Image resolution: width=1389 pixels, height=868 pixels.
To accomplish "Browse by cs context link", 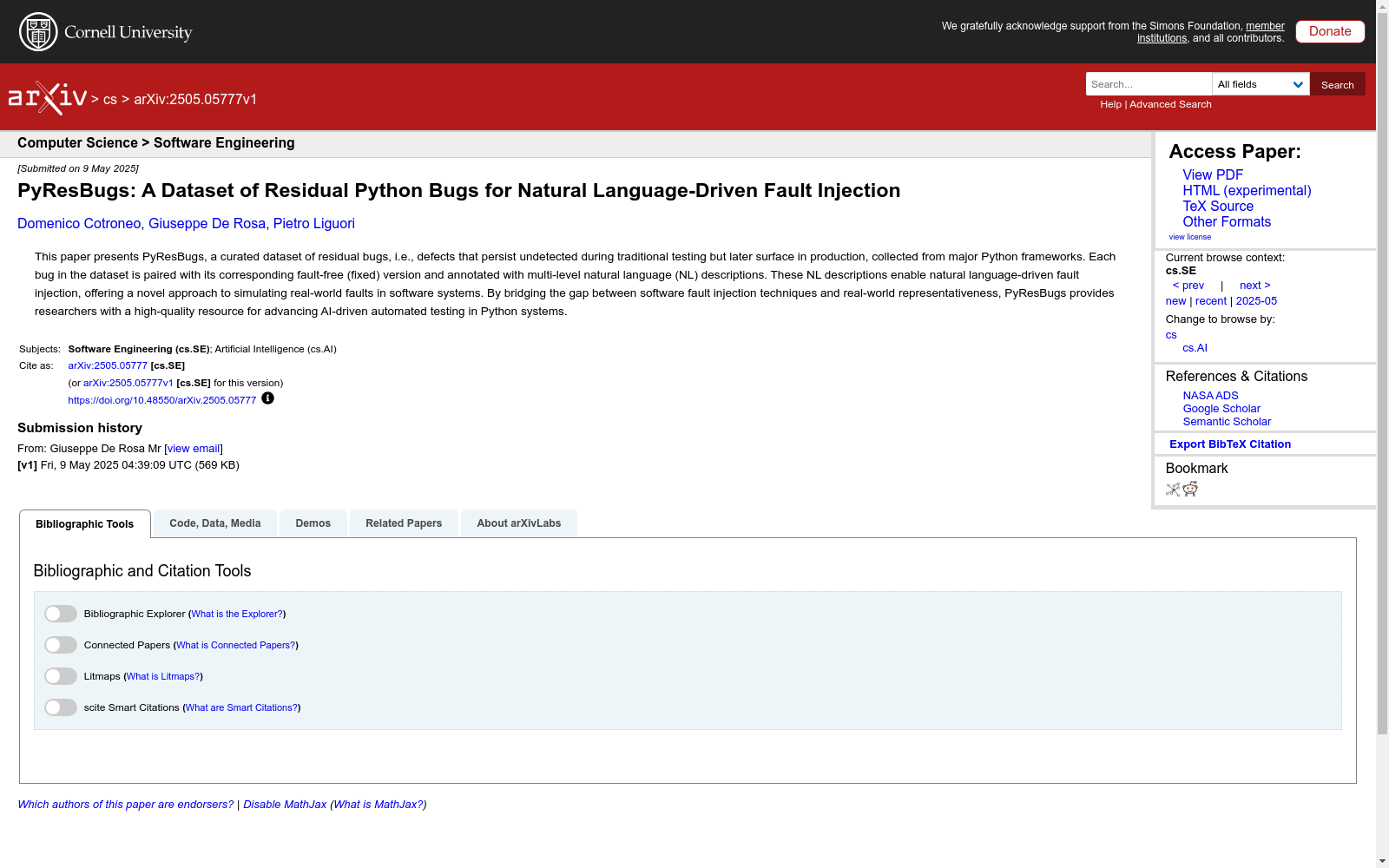I will pos(1171,335).
